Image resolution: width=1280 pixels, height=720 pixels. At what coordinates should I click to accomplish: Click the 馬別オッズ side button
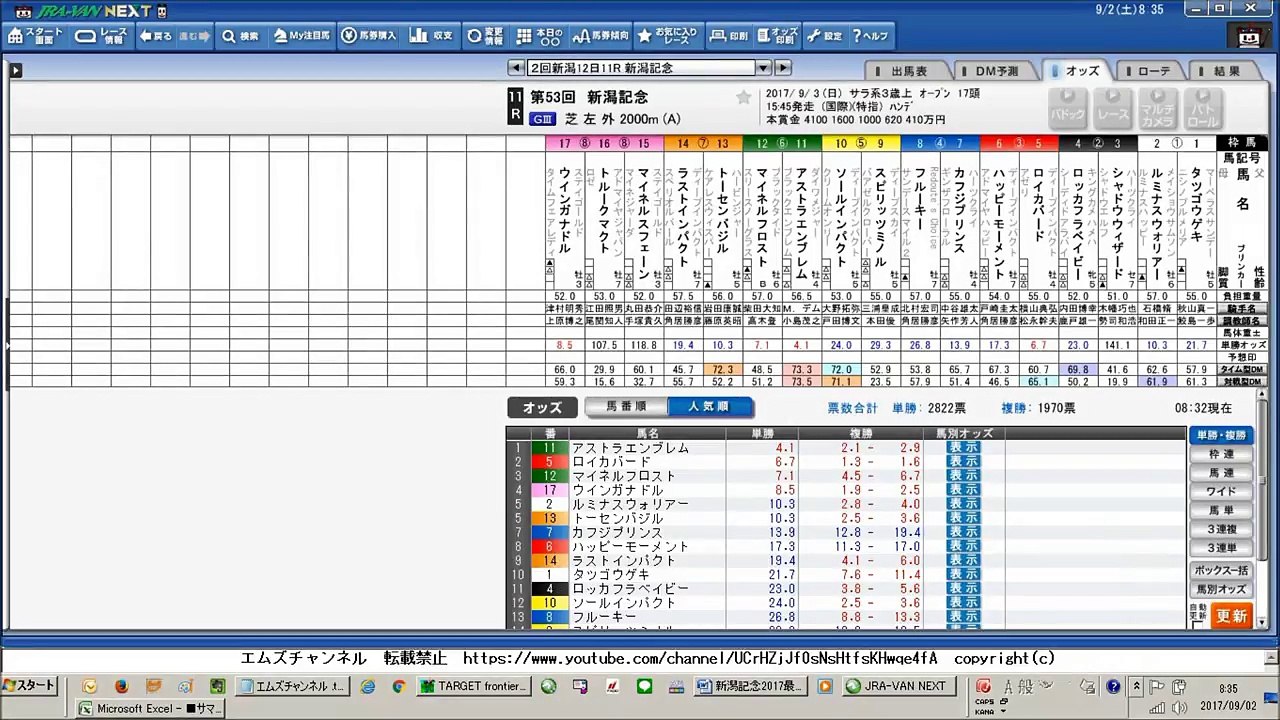point(1221,590)
